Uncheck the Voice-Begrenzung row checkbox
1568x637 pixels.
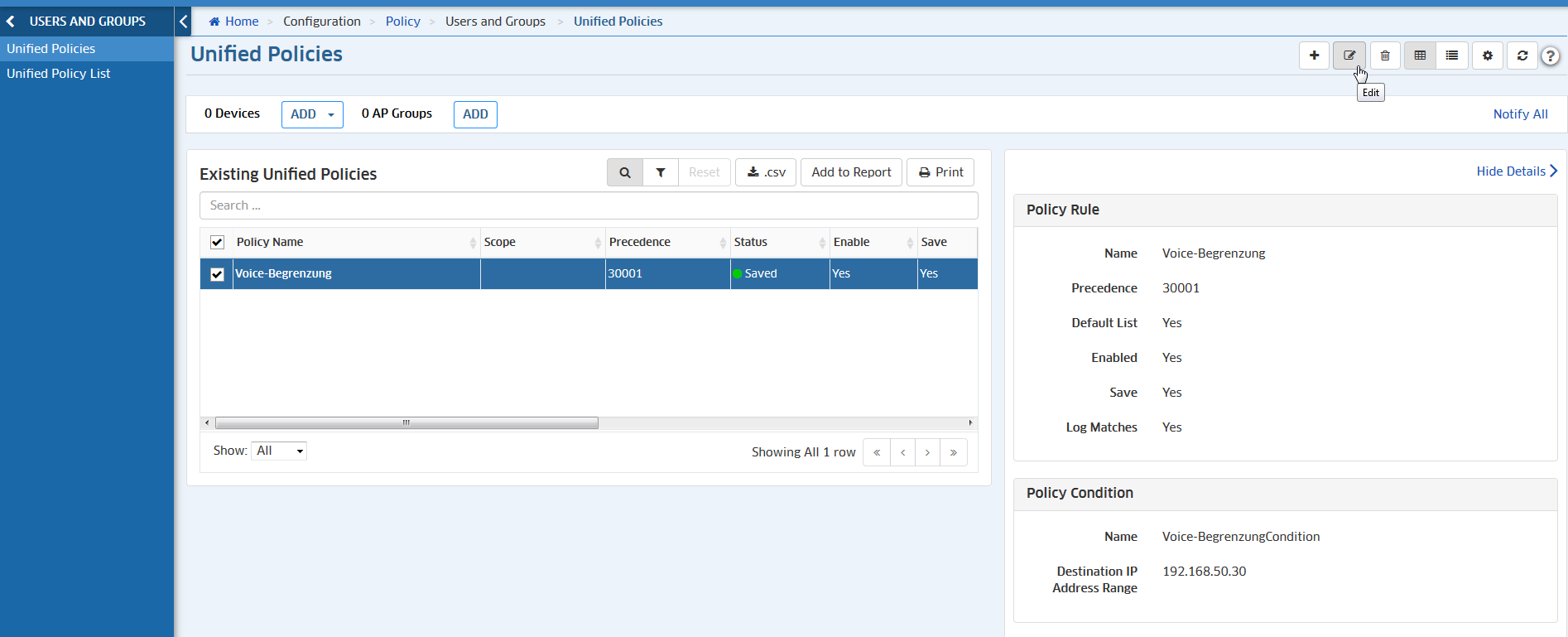coord(217,274)
